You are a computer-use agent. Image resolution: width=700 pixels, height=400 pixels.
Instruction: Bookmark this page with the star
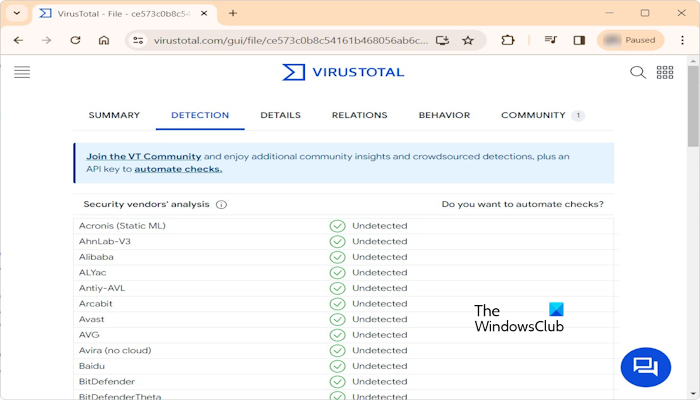(468, 40)
